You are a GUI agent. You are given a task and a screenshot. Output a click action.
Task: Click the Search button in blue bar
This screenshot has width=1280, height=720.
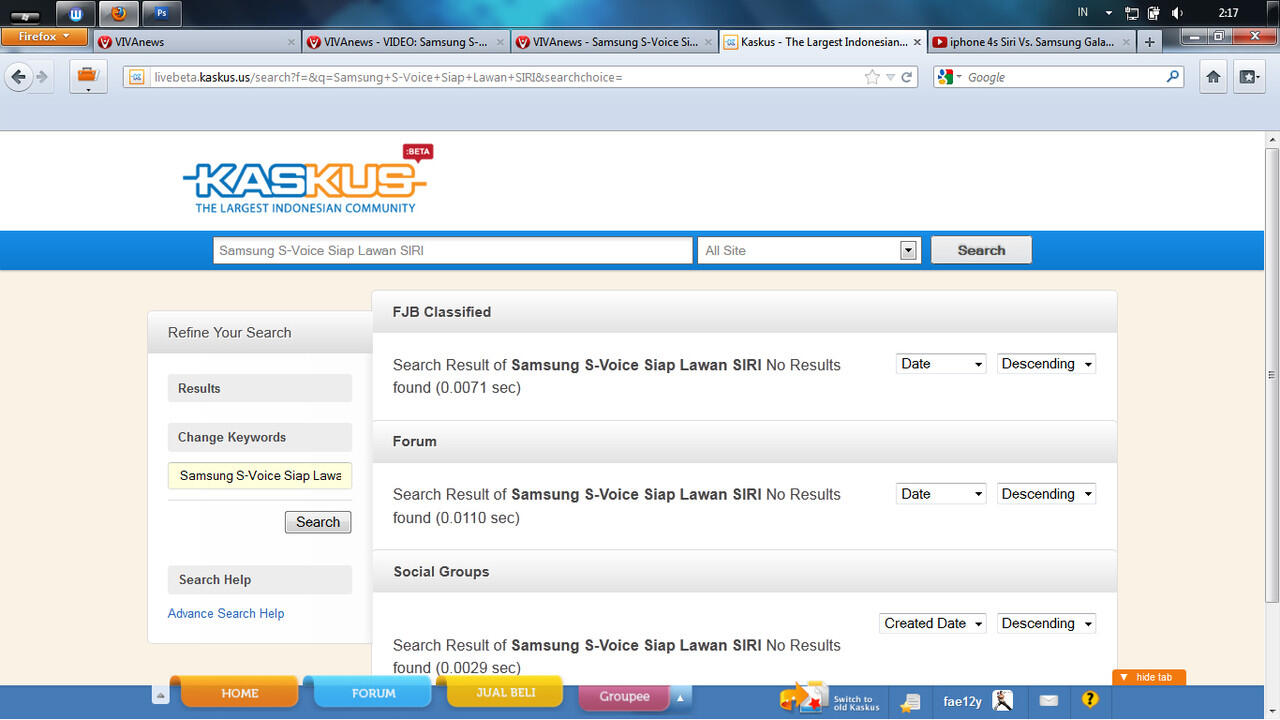981,250
